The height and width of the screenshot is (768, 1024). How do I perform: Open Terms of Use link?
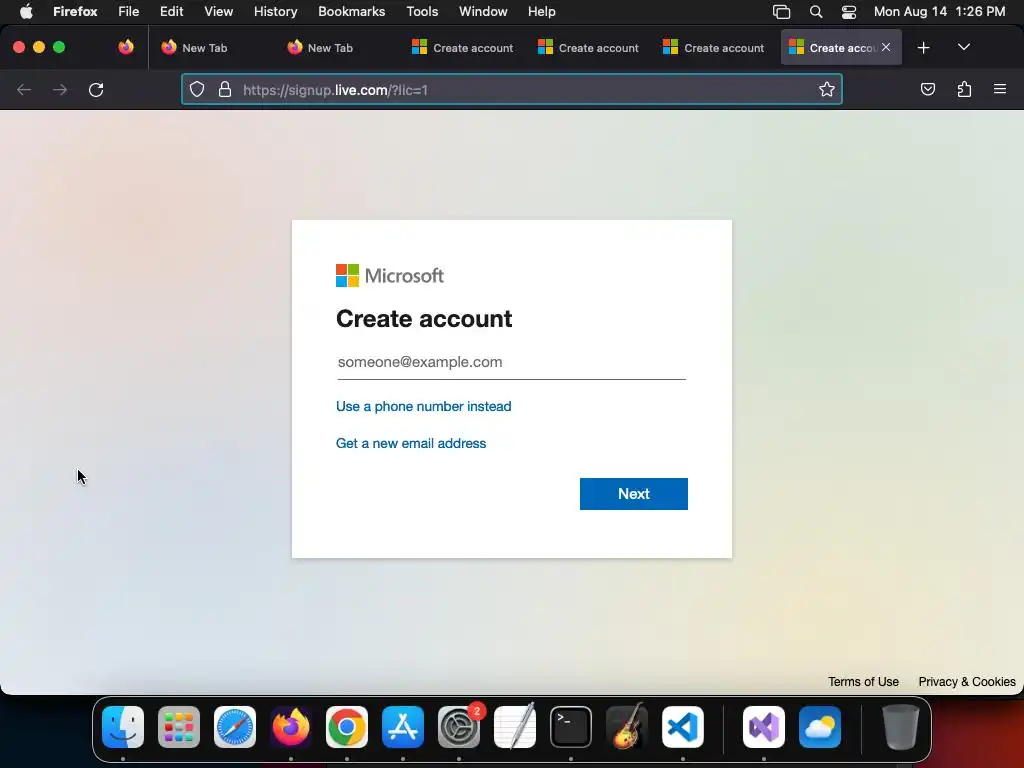[x=863, y=682]
